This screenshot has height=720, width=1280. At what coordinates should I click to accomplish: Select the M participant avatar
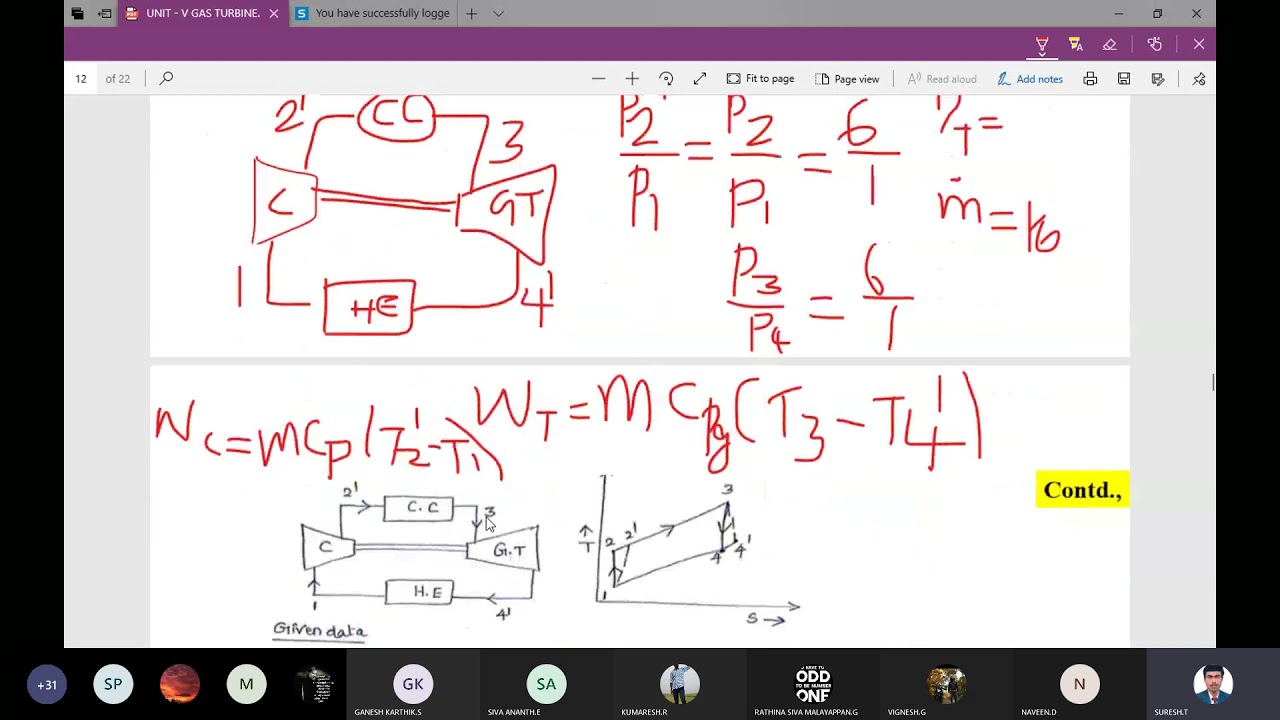click(246, 684)
